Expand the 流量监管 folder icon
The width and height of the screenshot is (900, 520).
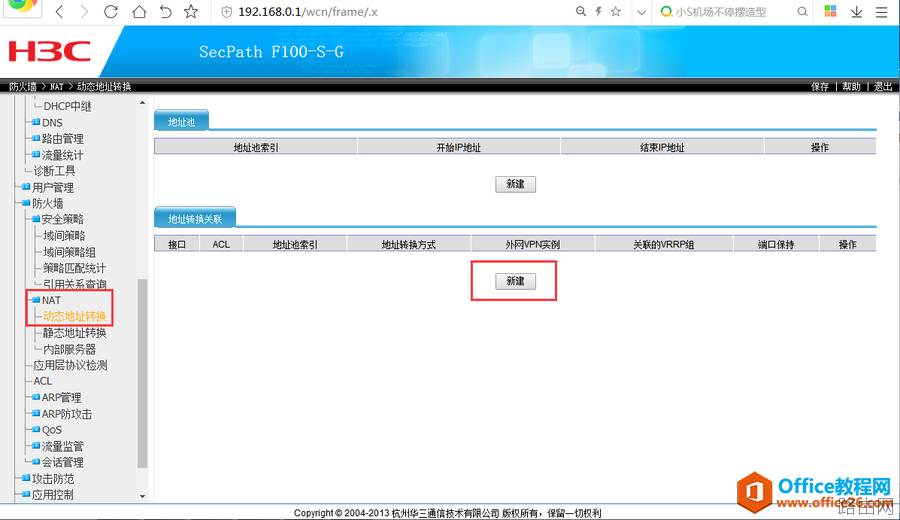click(36, 446)
